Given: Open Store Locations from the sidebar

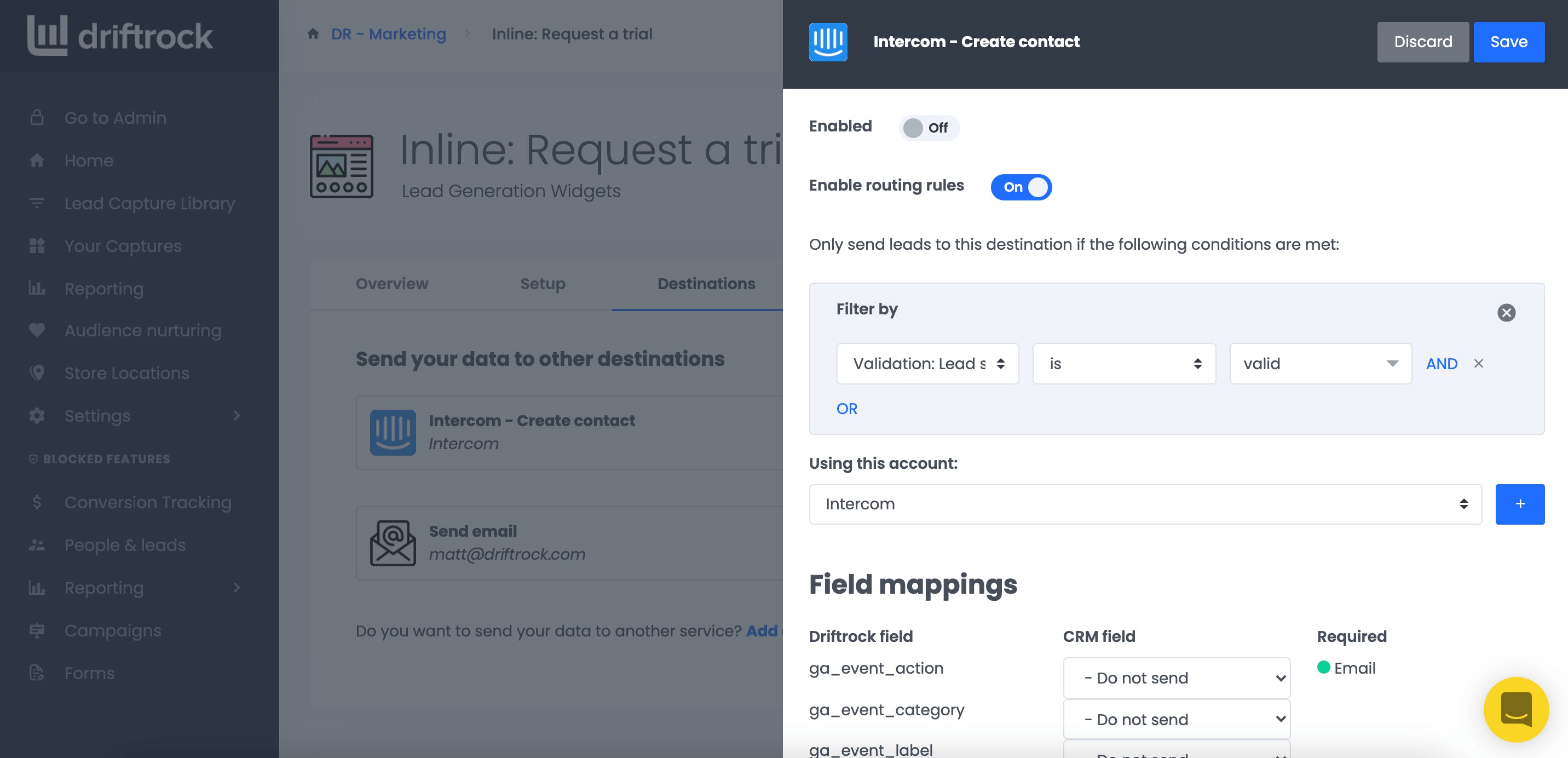Looking at the screenshot, I should coord(126,373).
